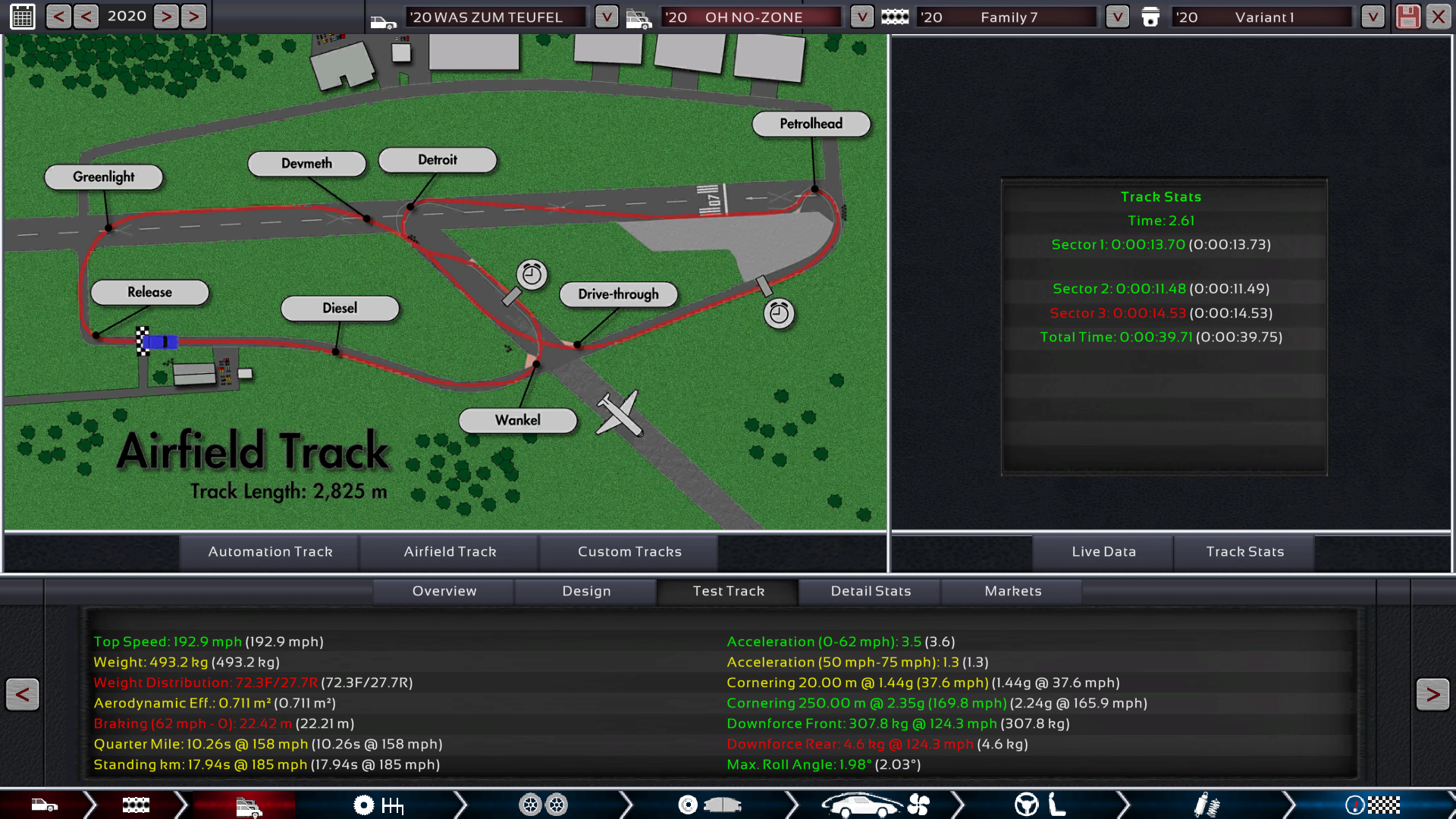The width and height of the screenshot is (1456, 819).
Task: Expand the Variant 1 dropdown
Action: point(1373,17)
